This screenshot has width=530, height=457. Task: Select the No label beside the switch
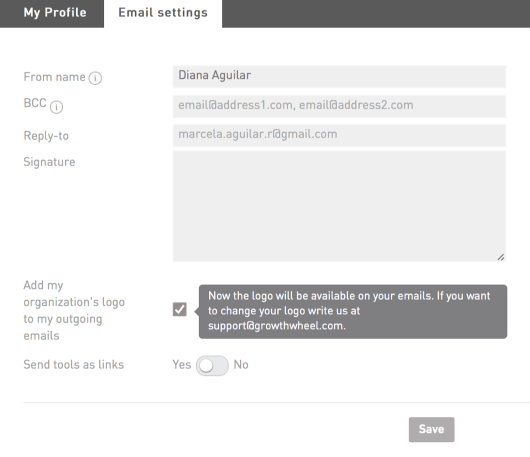click(x=241, y=365)
